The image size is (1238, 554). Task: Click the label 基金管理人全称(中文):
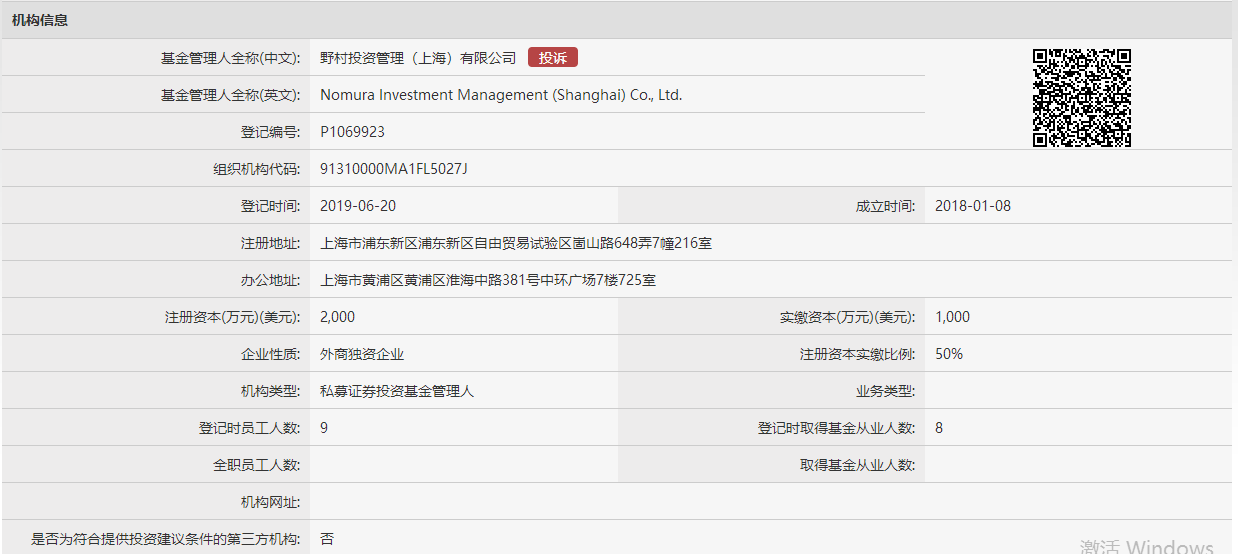click(x=231, y=58)
